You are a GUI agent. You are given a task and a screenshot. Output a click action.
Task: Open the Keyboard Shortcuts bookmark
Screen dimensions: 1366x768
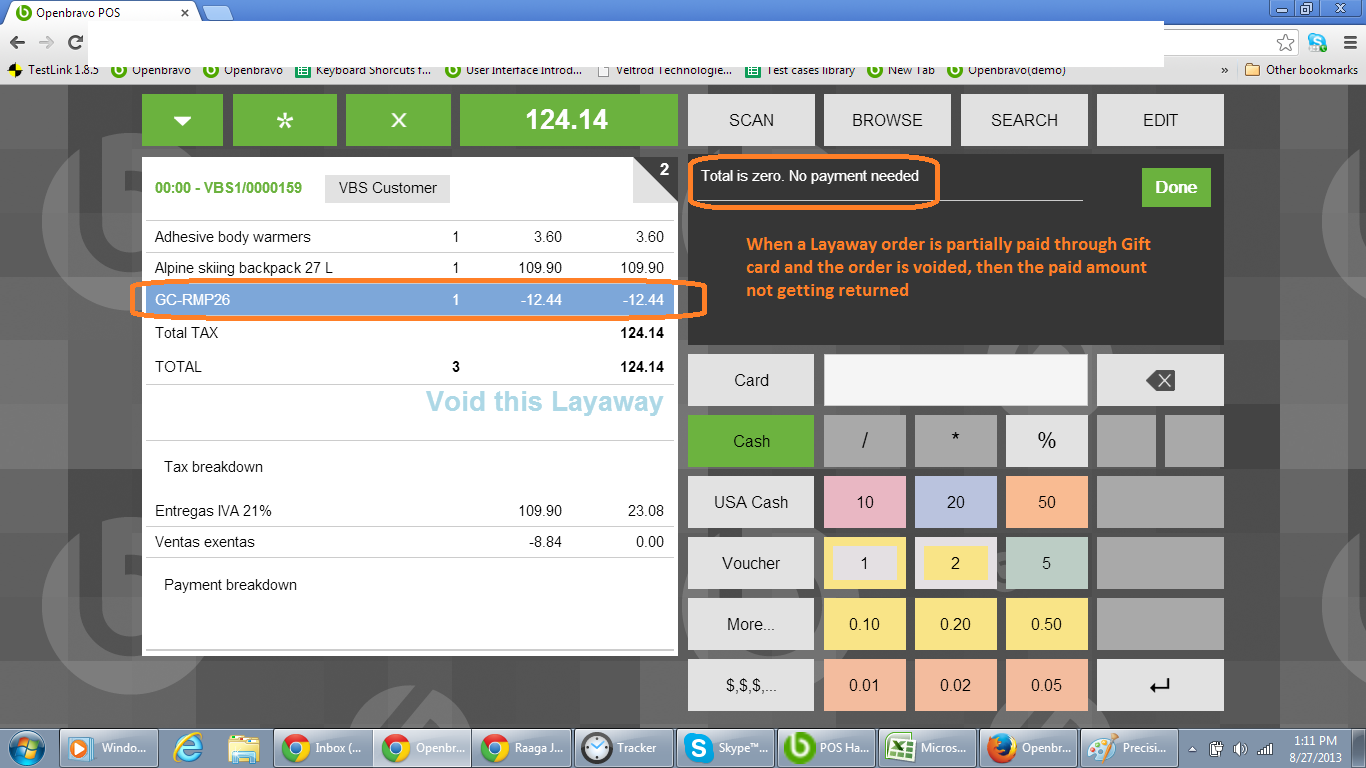[365, 70]
